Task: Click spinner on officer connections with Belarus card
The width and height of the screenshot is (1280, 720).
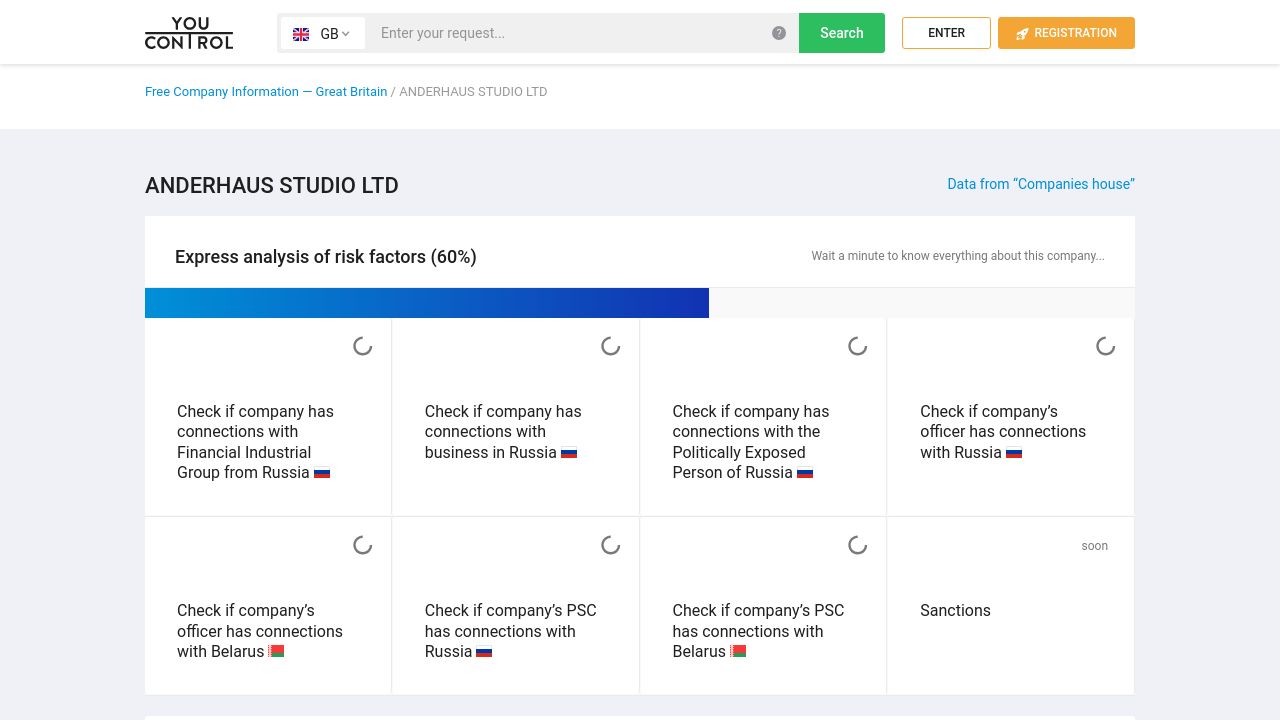Action: 363,545
